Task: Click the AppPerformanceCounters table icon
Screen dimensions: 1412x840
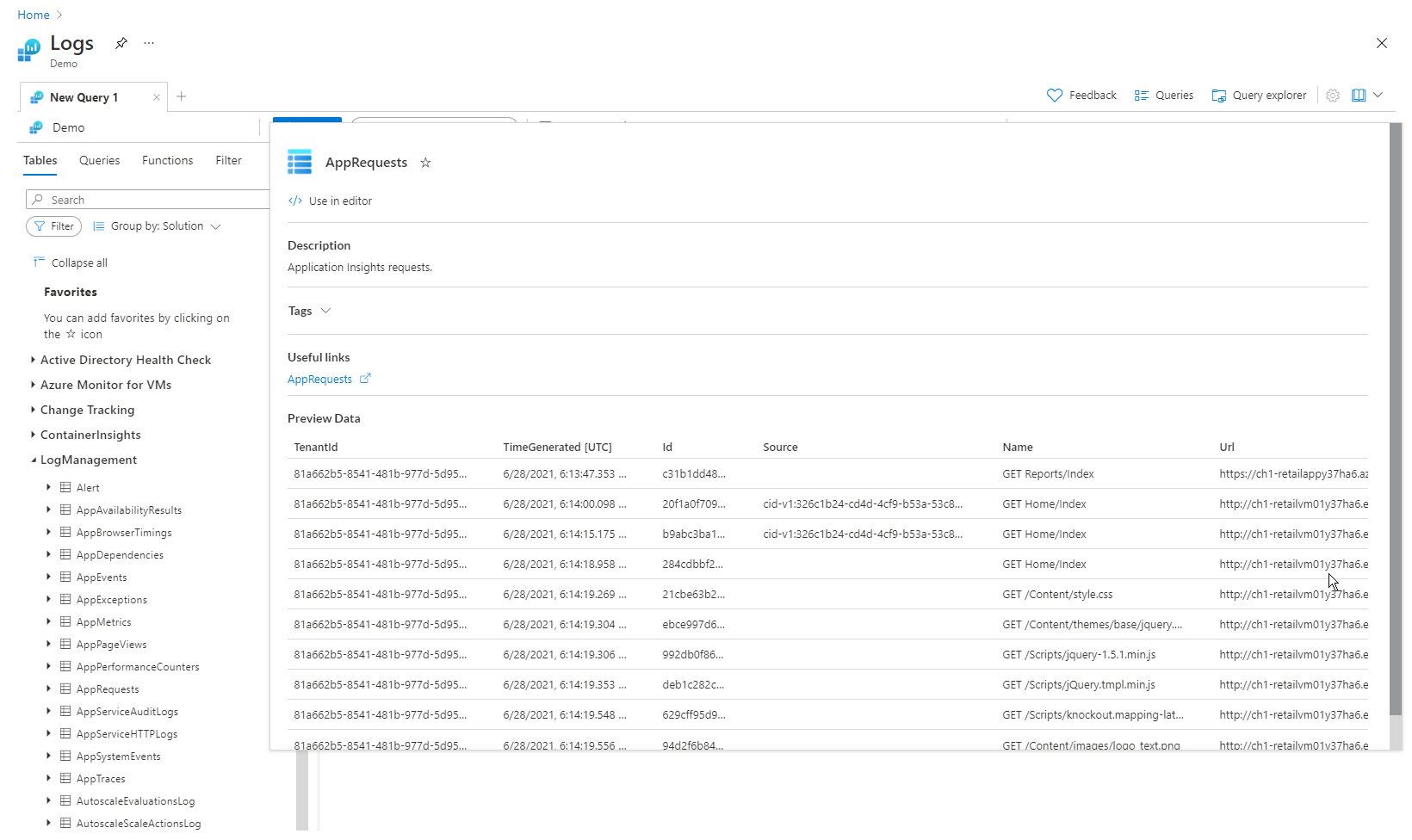Action: [x=65, y=666]
